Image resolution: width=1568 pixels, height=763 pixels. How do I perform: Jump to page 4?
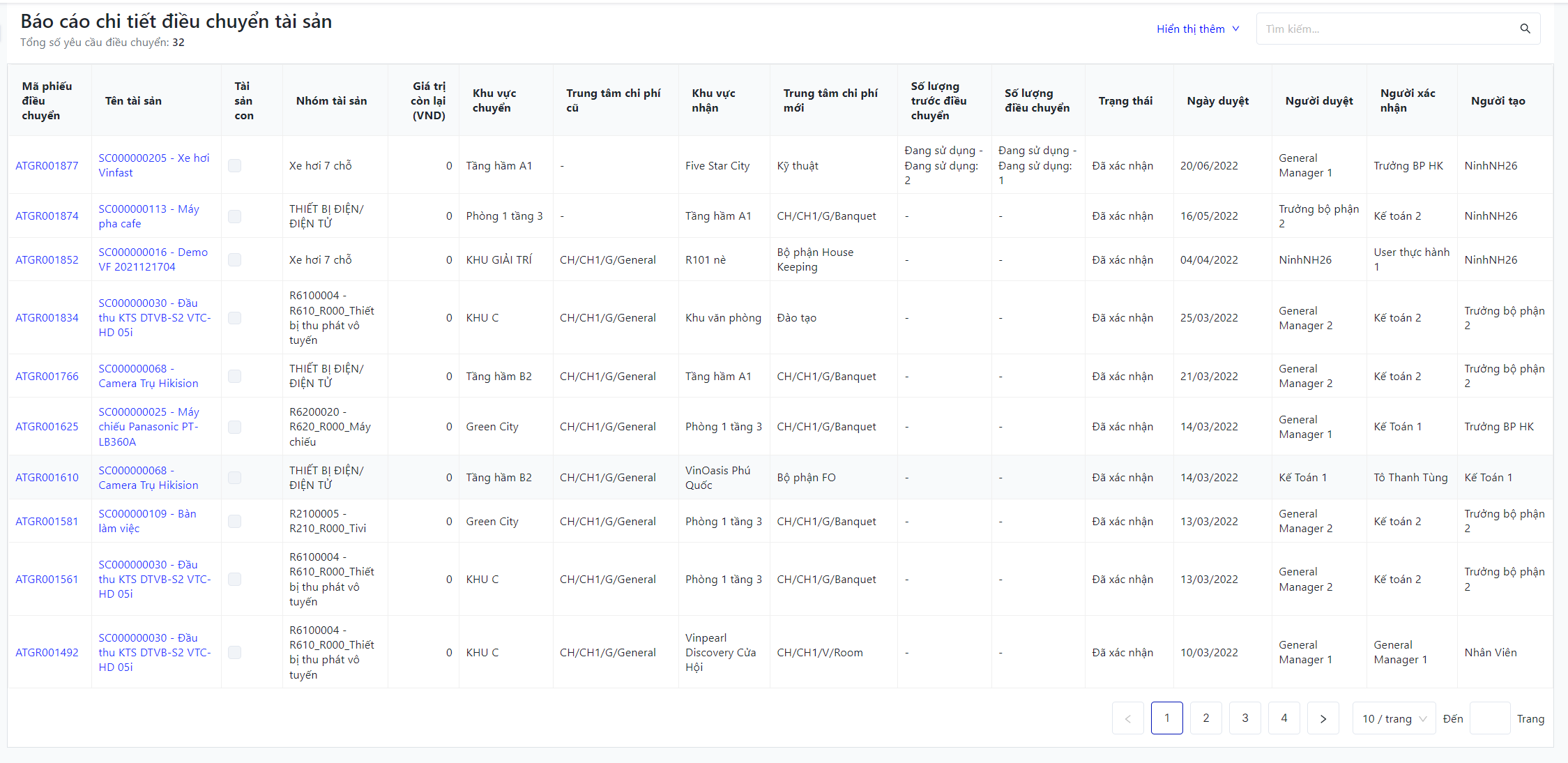click(1284, 718)
